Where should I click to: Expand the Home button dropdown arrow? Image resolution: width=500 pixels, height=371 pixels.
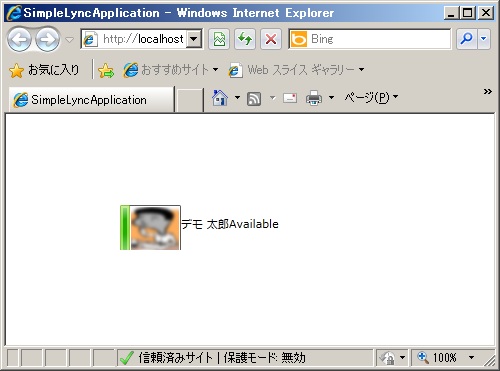(x=237, y=98)
